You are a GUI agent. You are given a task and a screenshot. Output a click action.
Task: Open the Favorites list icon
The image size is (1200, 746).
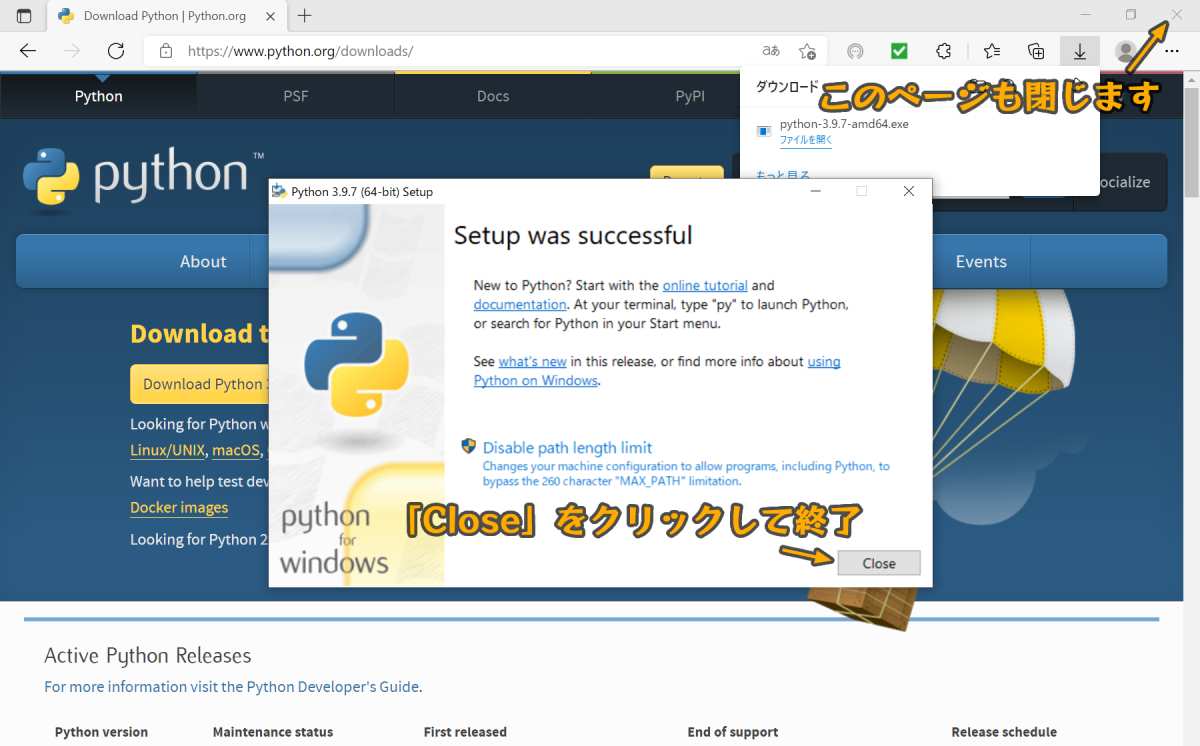tap(991, 51)
